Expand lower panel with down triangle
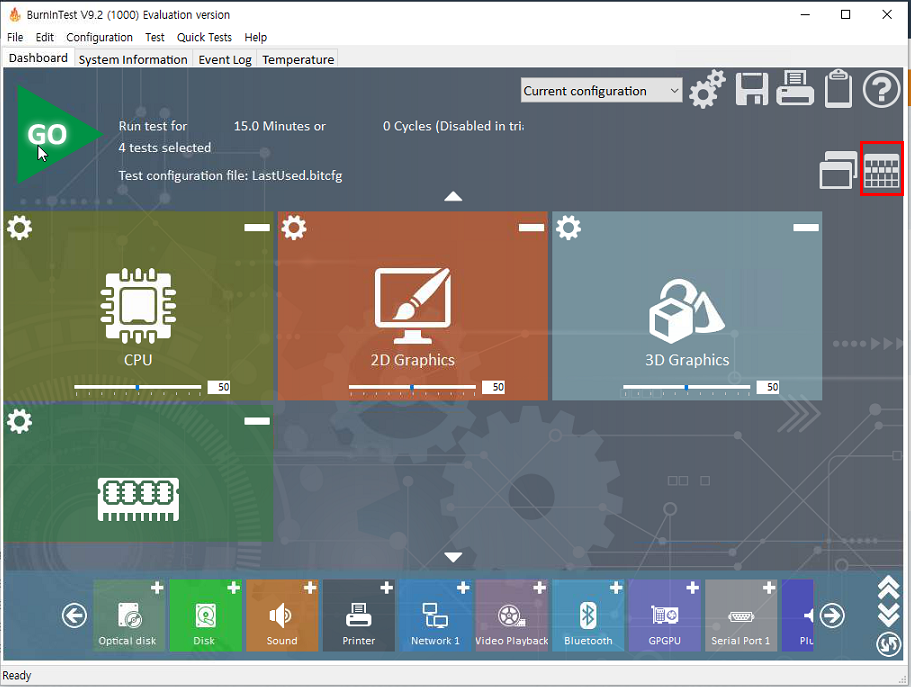 (453, 557)
